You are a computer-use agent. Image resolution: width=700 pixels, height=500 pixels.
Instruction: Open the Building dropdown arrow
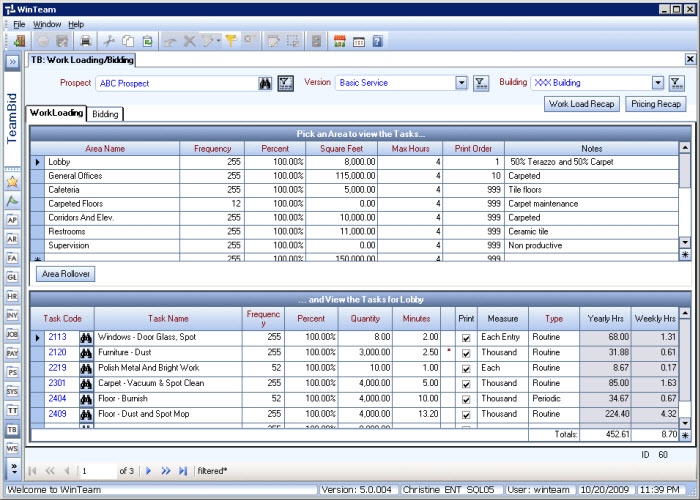coord(658,83)
